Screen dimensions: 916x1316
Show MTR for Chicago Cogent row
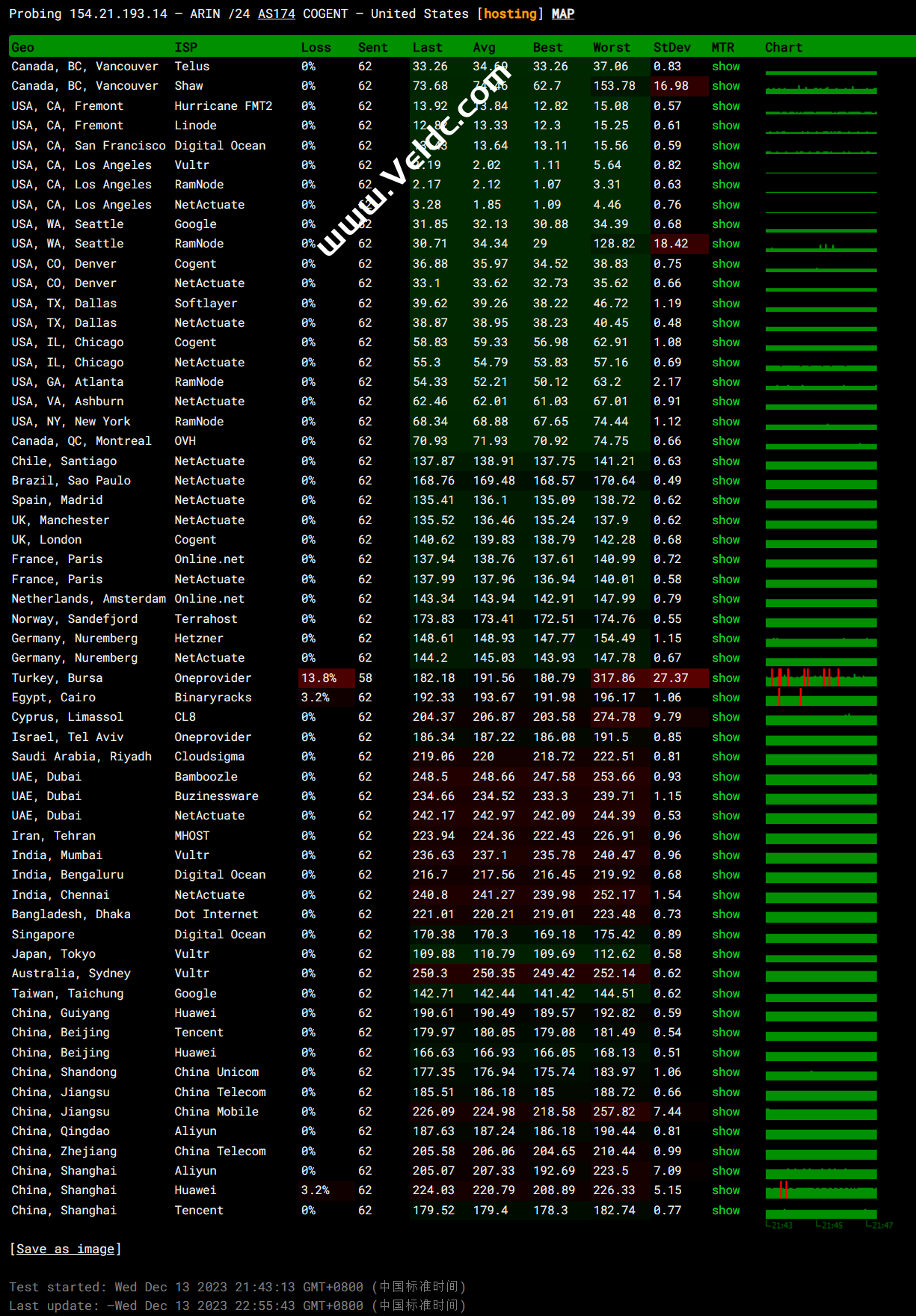pos(725,342)
